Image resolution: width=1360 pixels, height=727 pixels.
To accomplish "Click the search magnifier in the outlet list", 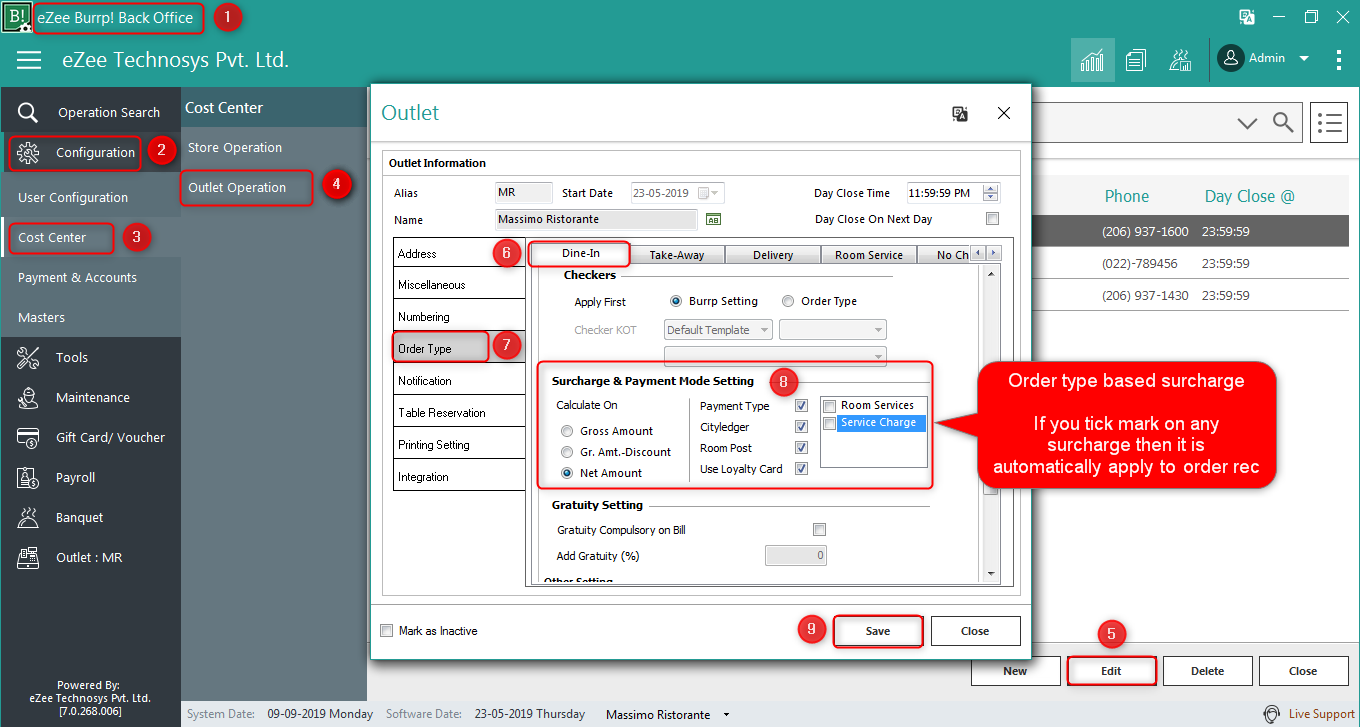I will pos(1282,122).
